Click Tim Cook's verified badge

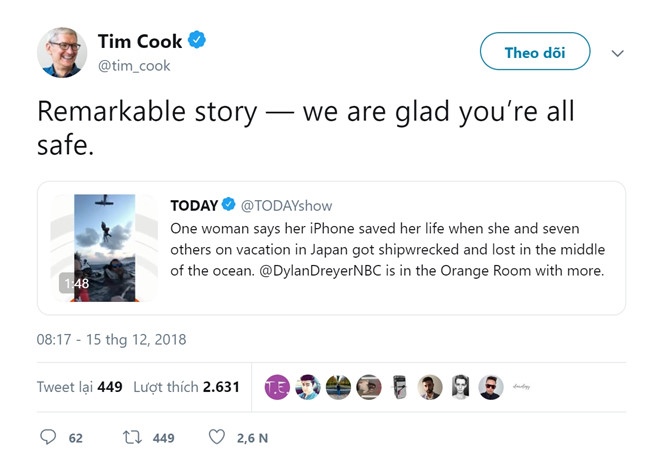pos(198,41)
